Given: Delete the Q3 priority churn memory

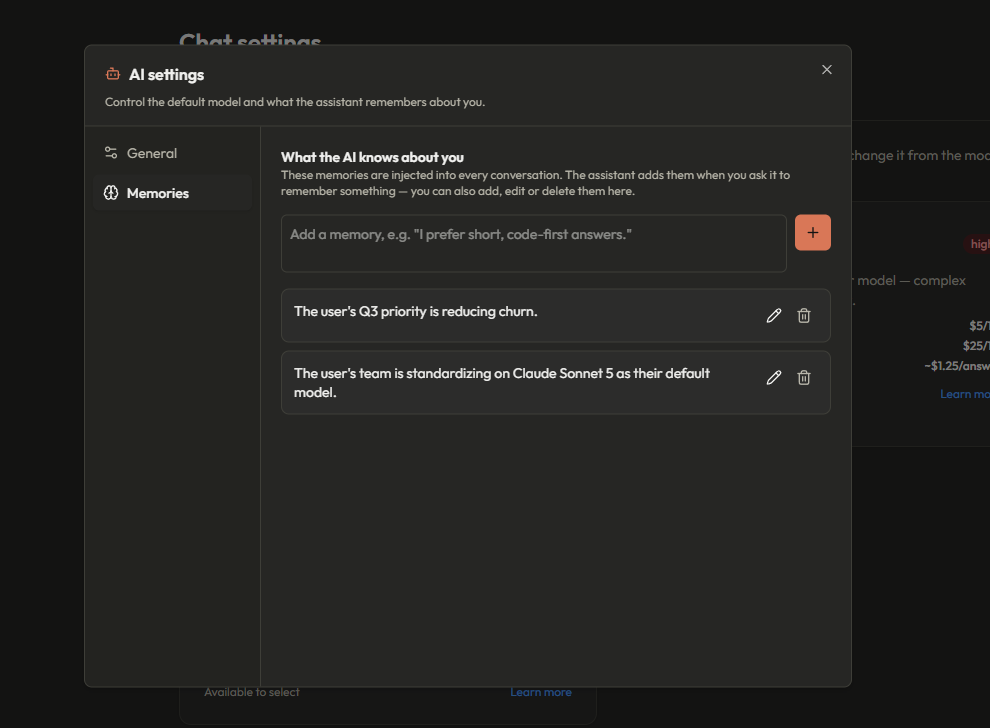Looking at the screenshot, I should coord(804,315).
